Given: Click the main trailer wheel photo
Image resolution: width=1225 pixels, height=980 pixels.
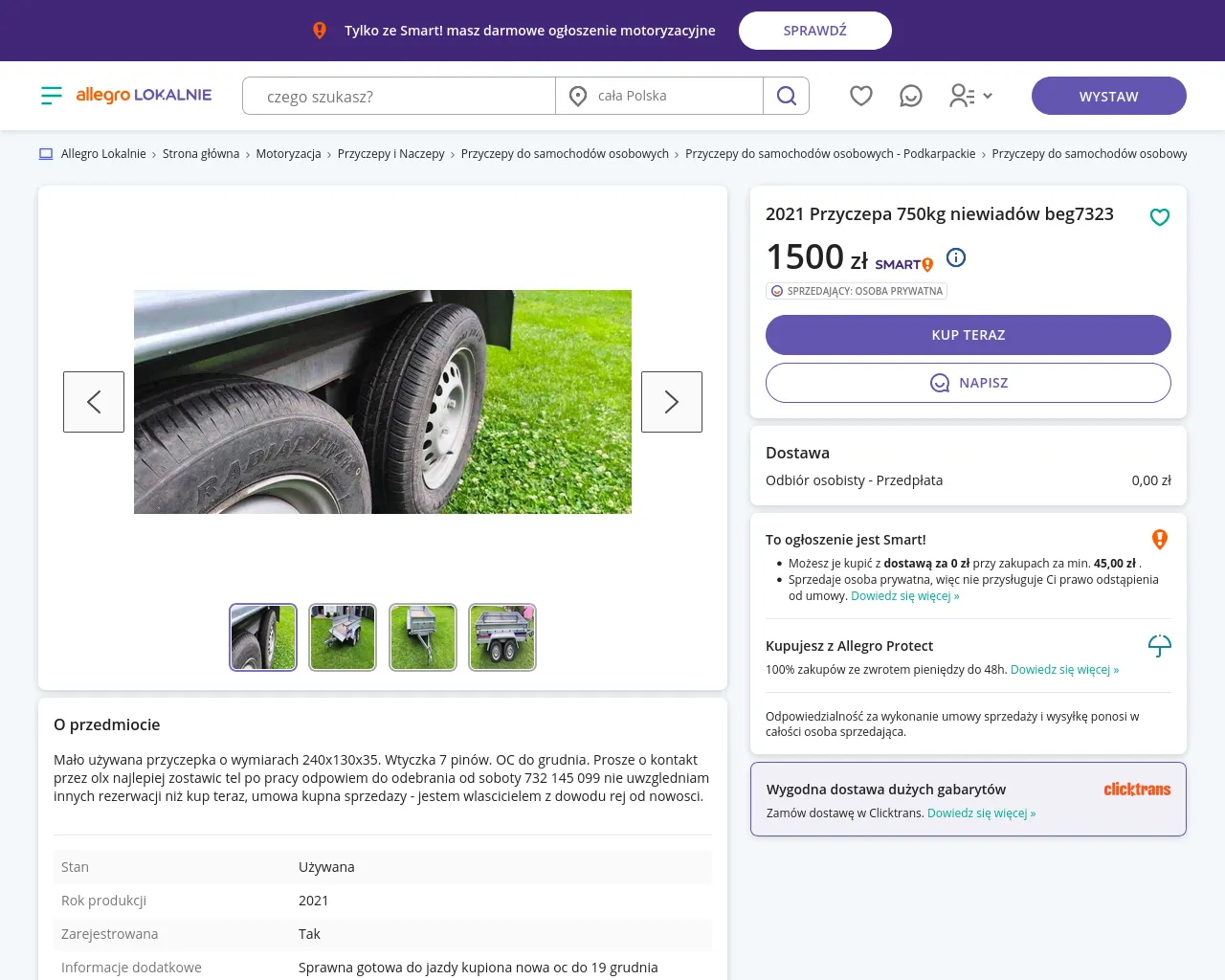Looking at the screenshot, I should coord(383,402).
